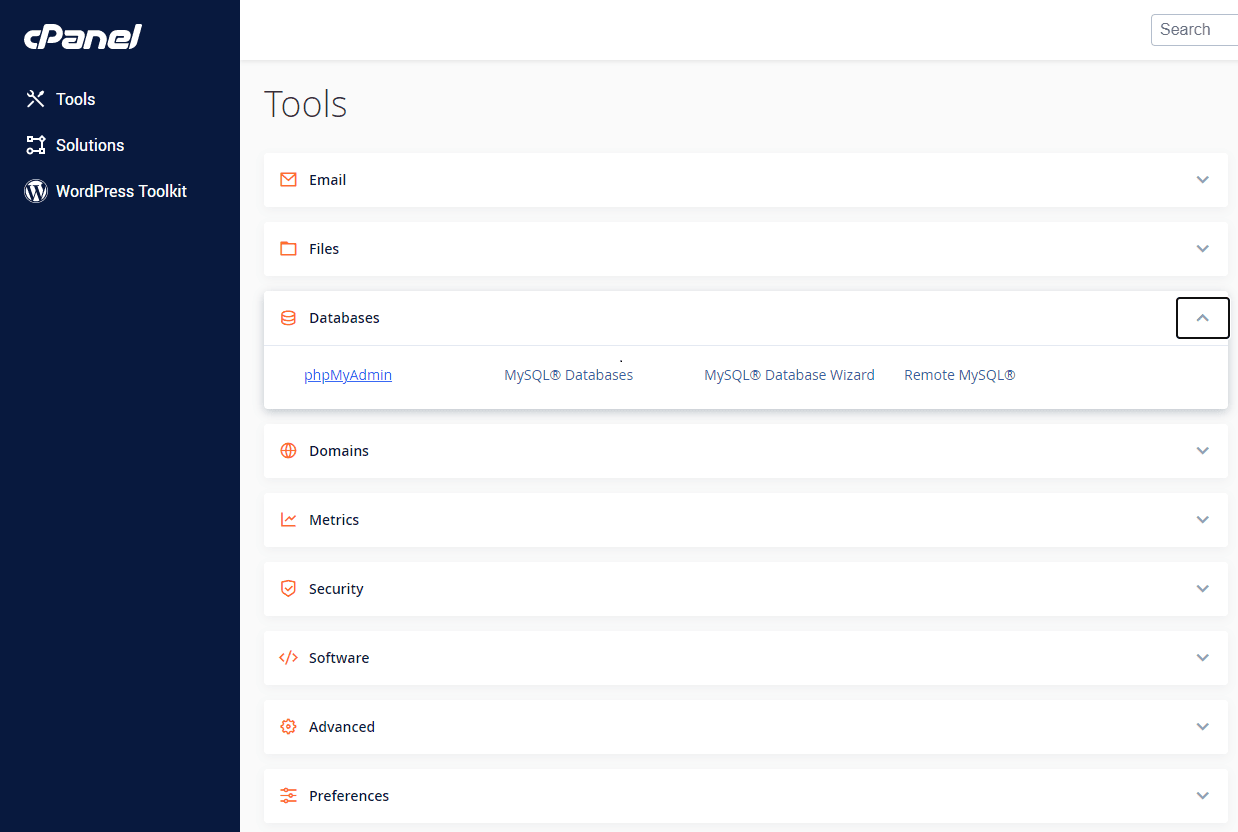Collapse the Databases section chevron
This screenshot has height=832, width=1238.
coord(1203,318)
